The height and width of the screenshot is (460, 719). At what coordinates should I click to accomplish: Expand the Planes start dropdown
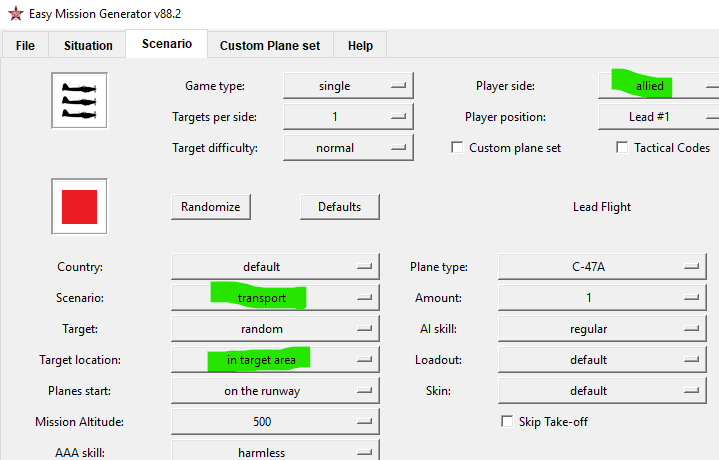tap(275, 391)
